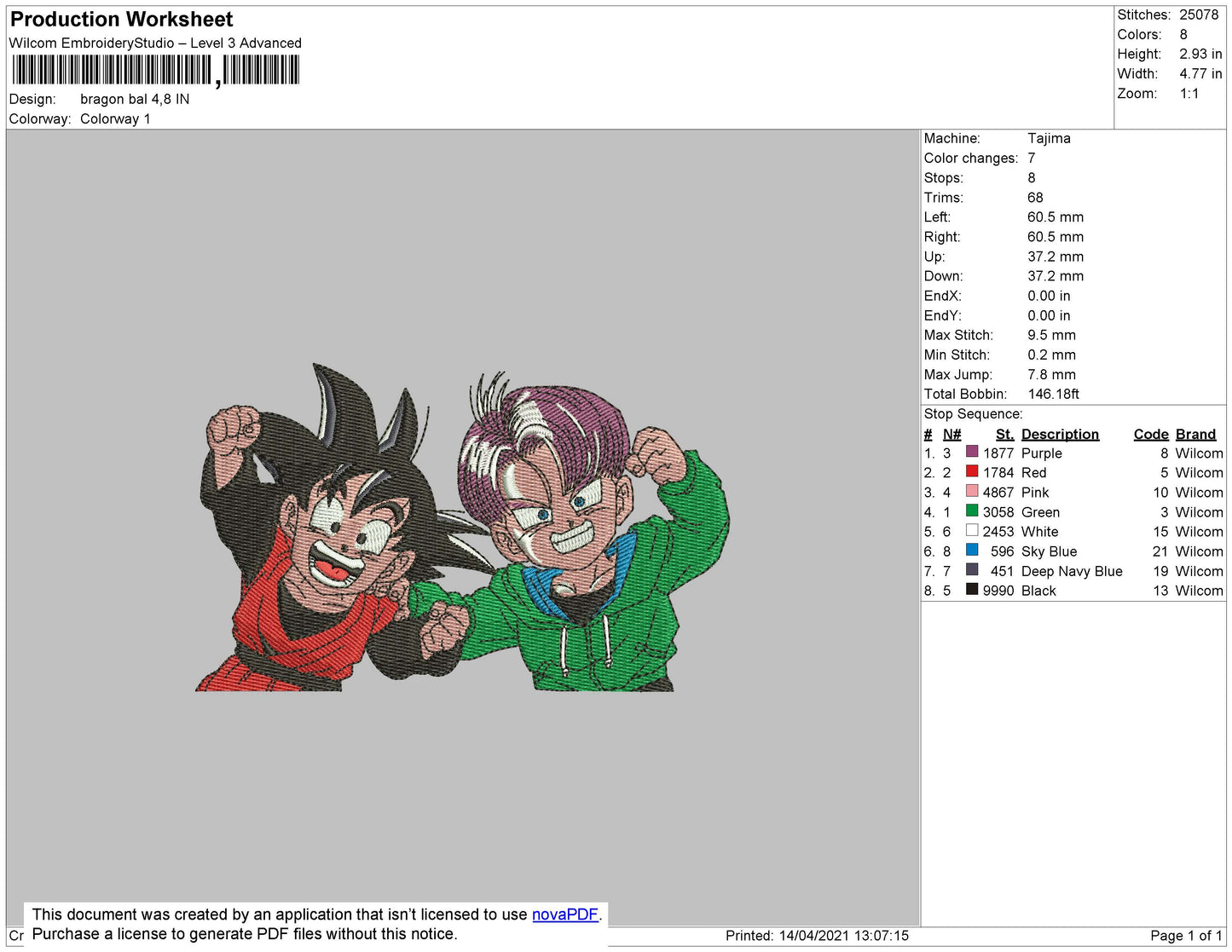This screenshot has width=1232, height=952.
Task: Click the 'Description' column header
Action: point(1060,434)
